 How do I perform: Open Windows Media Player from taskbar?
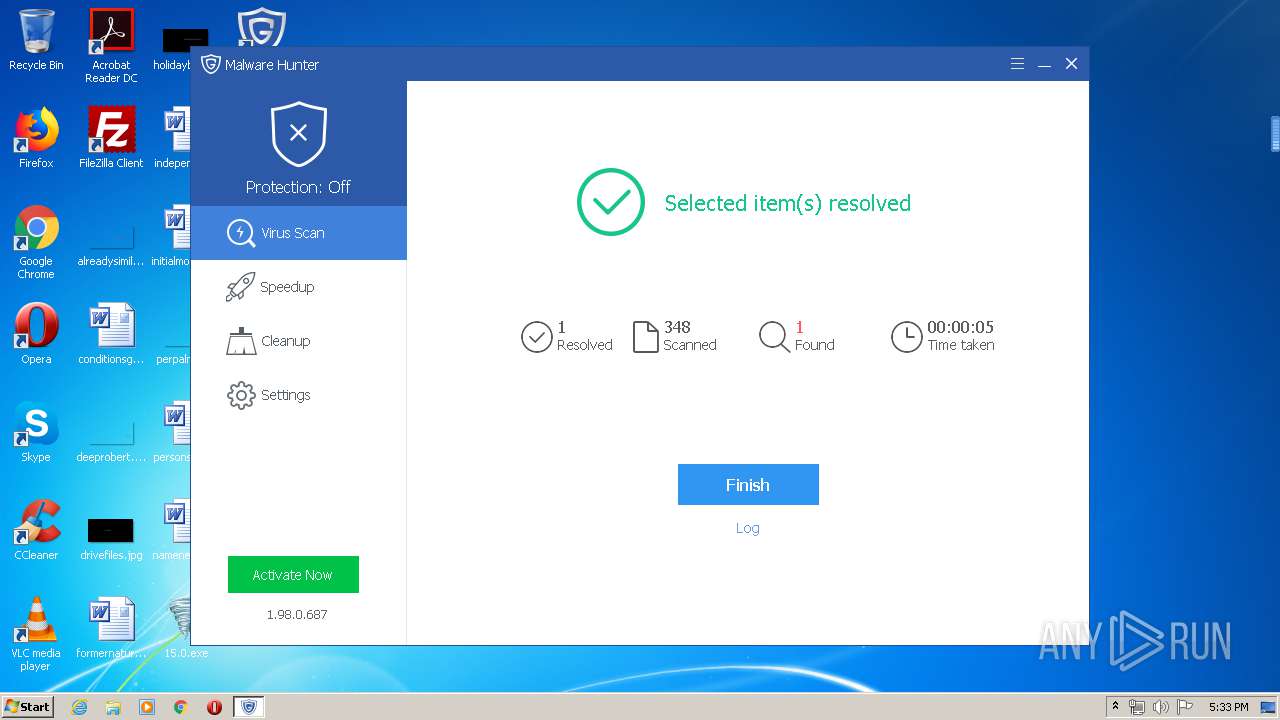pyautogui.click(x=147, y=707)
